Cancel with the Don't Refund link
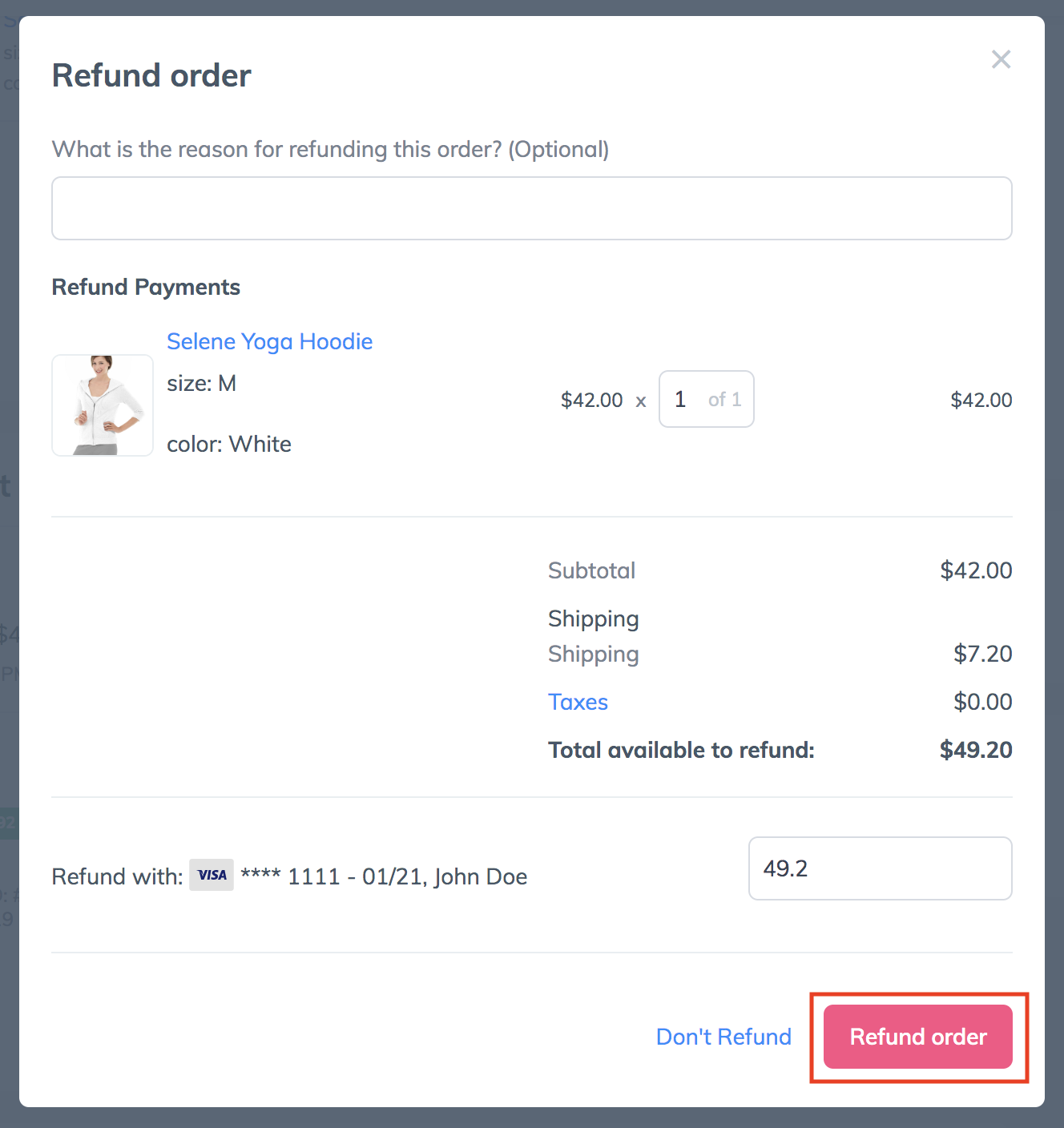This screenshot has width=1064, height=1128. pos(723,1037)
